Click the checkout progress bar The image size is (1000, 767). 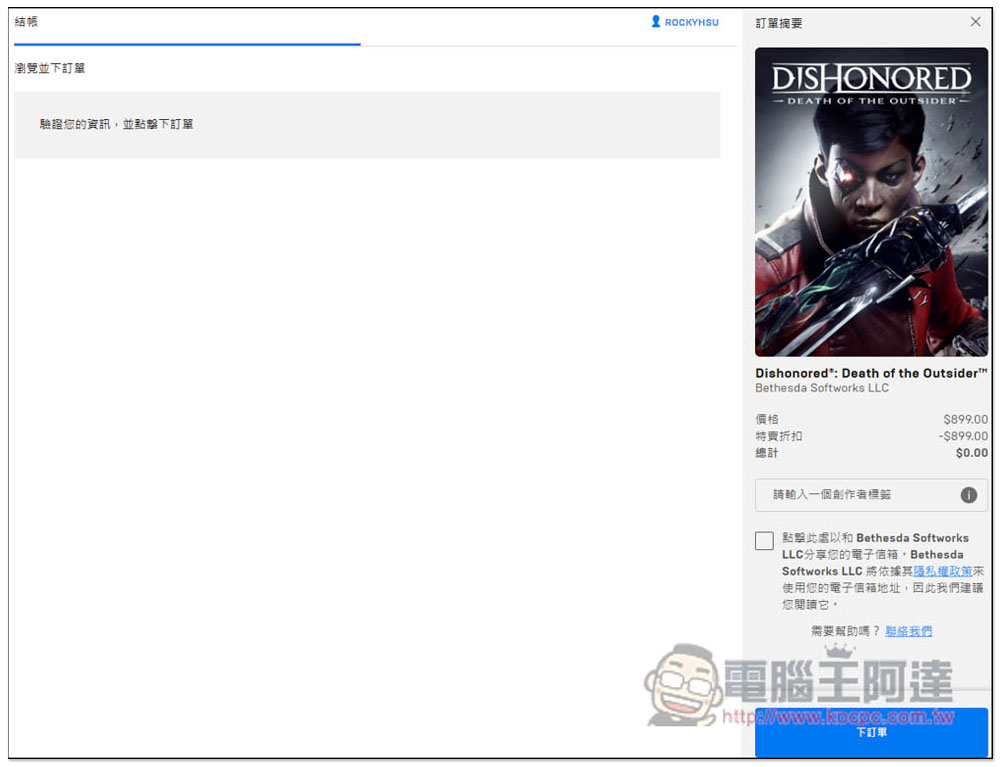tap(375, 45)
